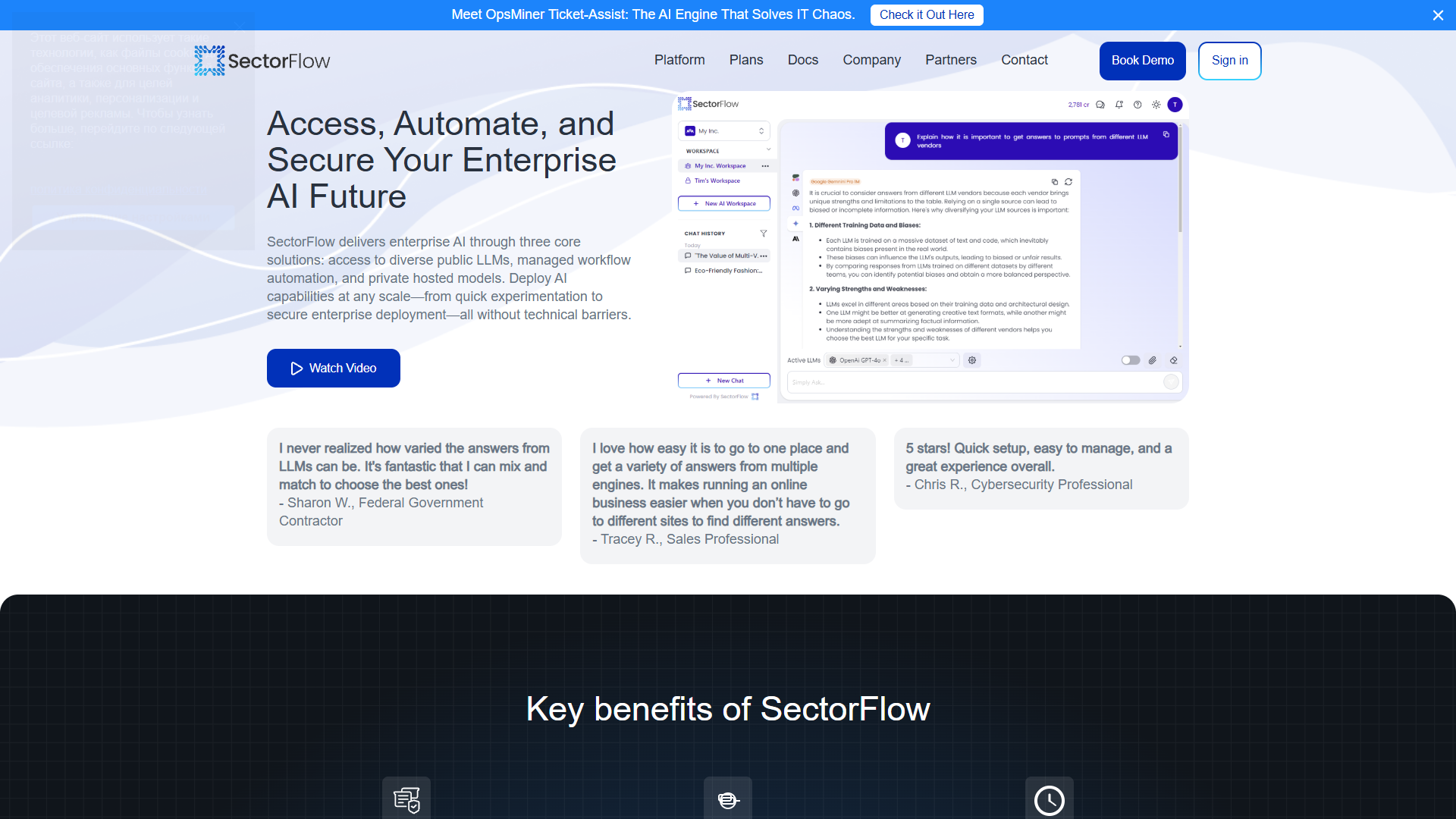Open the Plans menu item
Viewport: 1456px width, 819px height.
pyautogui.click(x=746, y=60)
